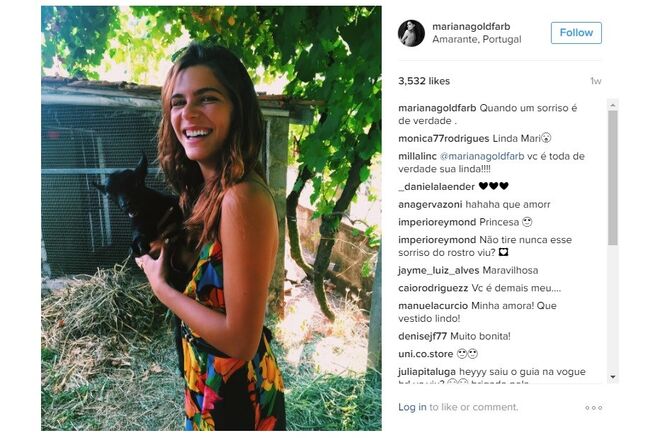Open the post author's profile avatar
Viewport: 660px width, 438px height.
pos(411,33)
